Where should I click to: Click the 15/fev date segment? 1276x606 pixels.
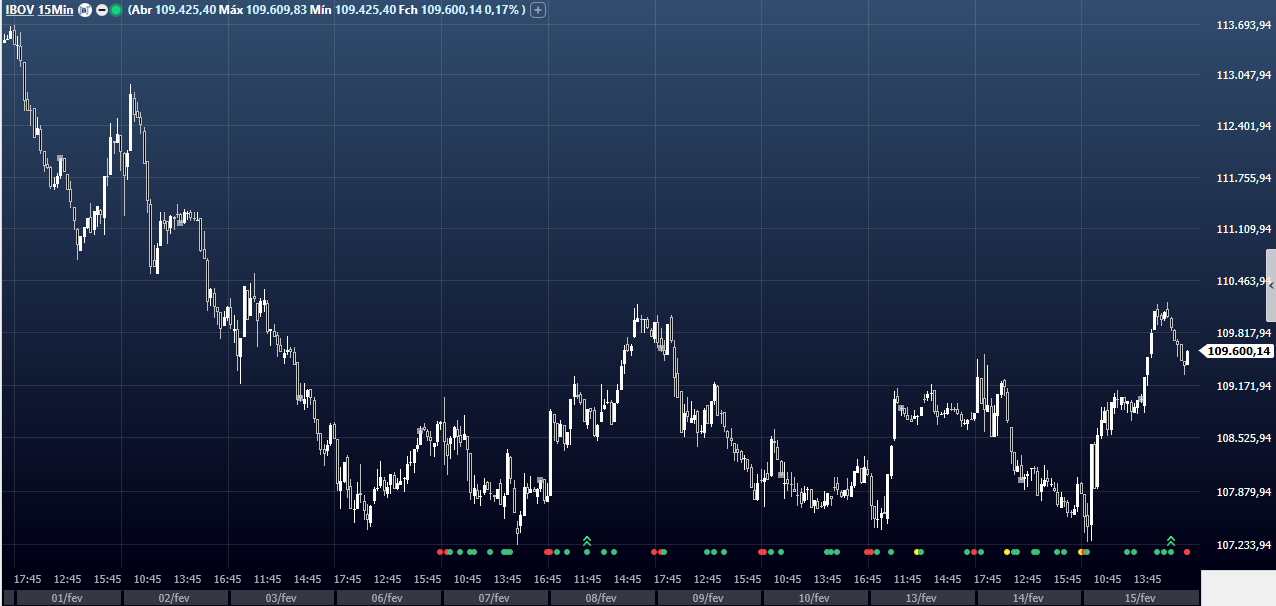(x=1140, y=598)
